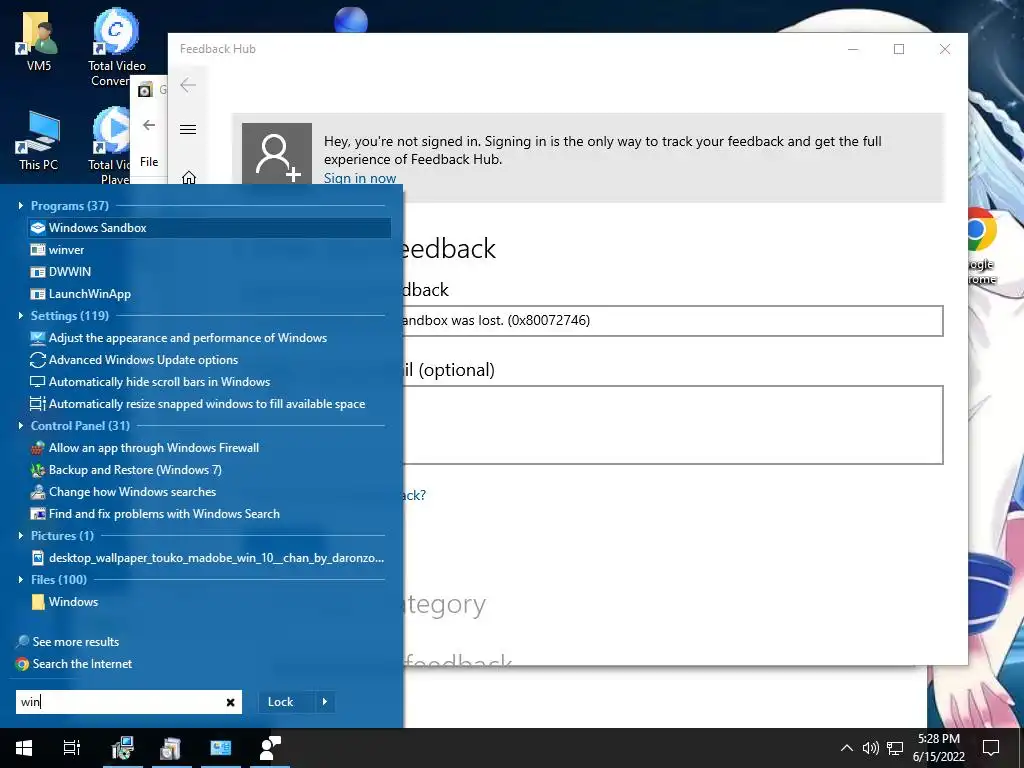Open Allow an app through Windows Firewall
Screen dimensions: 1024x768
[x=144, y=448]
